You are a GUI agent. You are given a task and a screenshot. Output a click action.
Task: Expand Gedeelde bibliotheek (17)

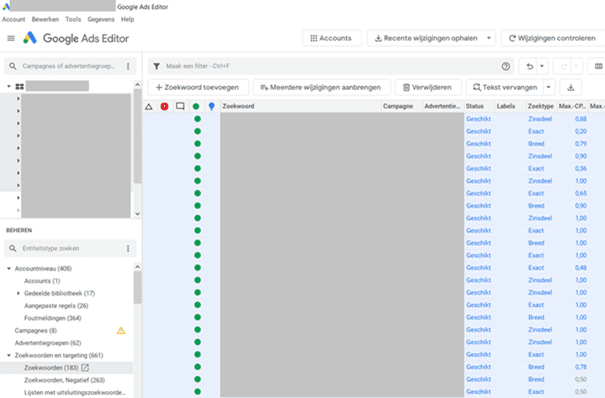pos(18,293)
